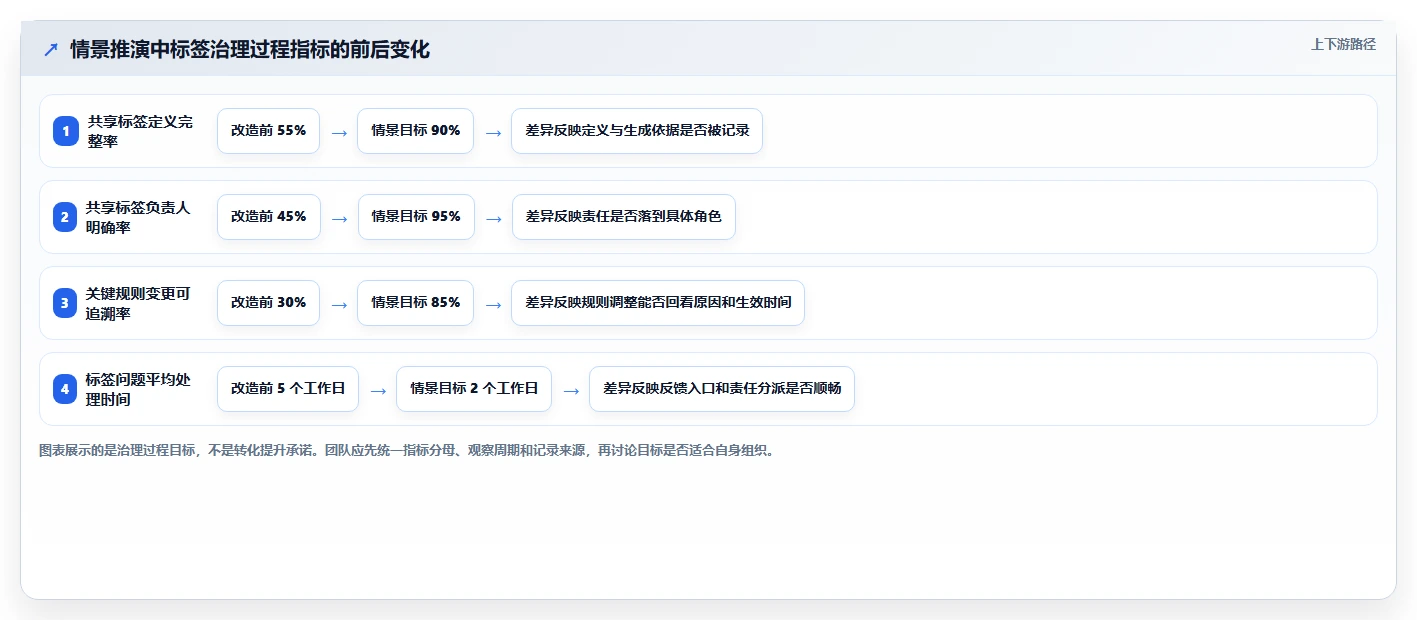
Task: Click the arrow after the 情景目标 90% chip
Action: tap(493, 132)
